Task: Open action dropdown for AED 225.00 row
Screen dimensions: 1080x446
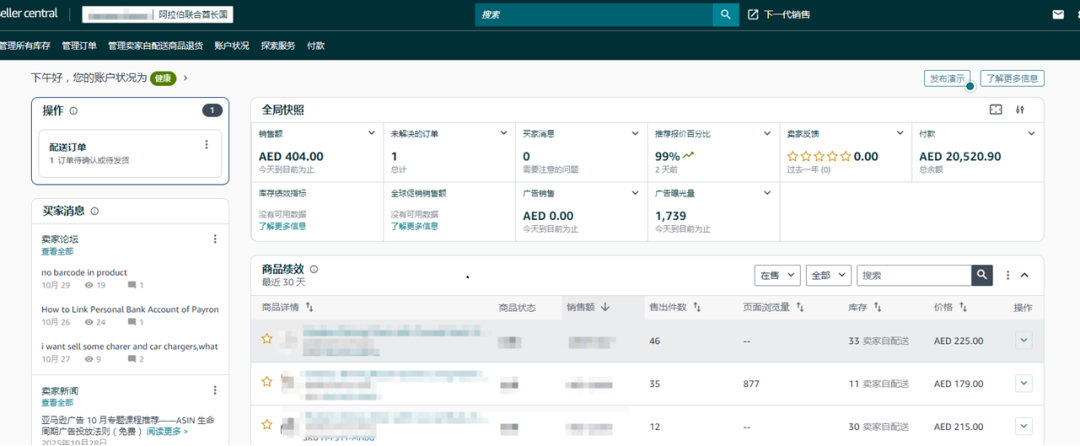Action: [x=1024, y=341]
